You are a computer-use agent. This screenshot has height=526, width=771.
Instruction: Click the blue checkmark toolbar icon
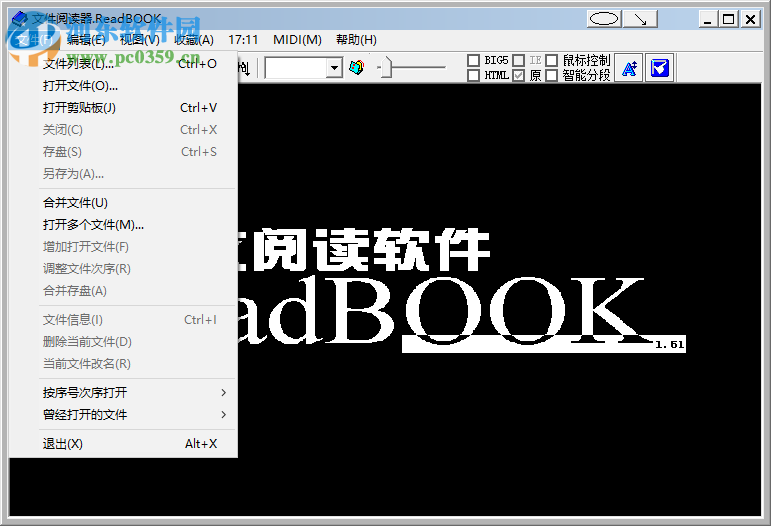pyautogui.click(x=659, y=68)
